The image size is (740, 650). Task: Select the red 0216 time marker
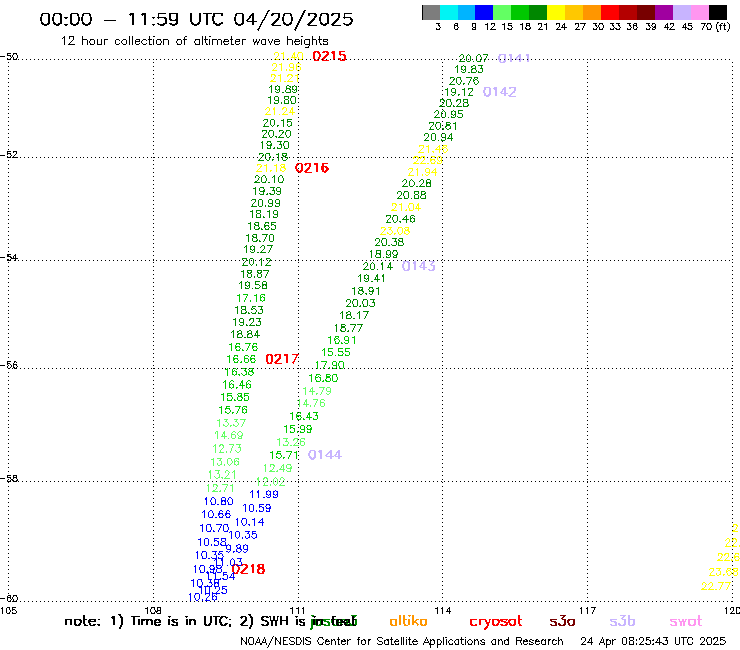click(x=312, y=168)
